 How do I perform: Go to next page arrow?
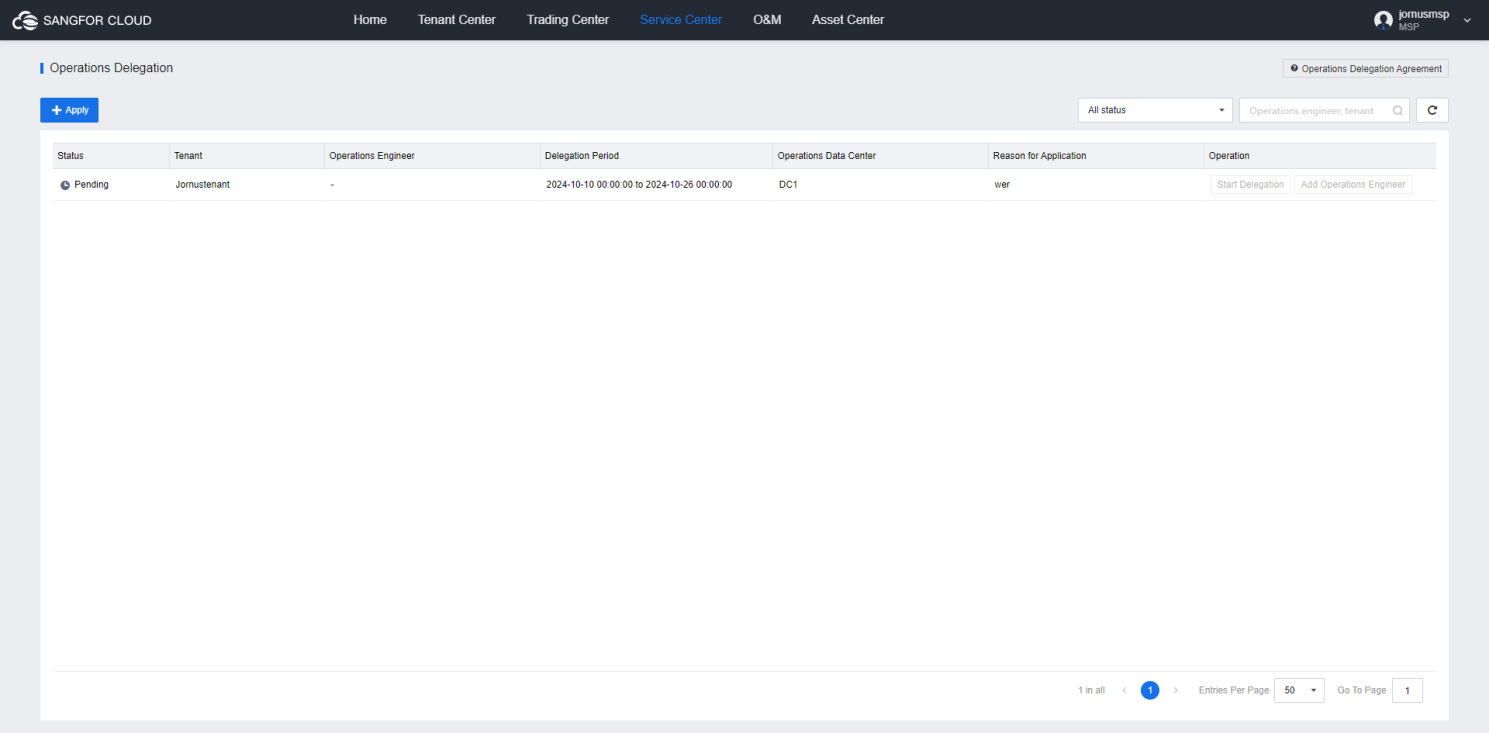pos(1175,690)
